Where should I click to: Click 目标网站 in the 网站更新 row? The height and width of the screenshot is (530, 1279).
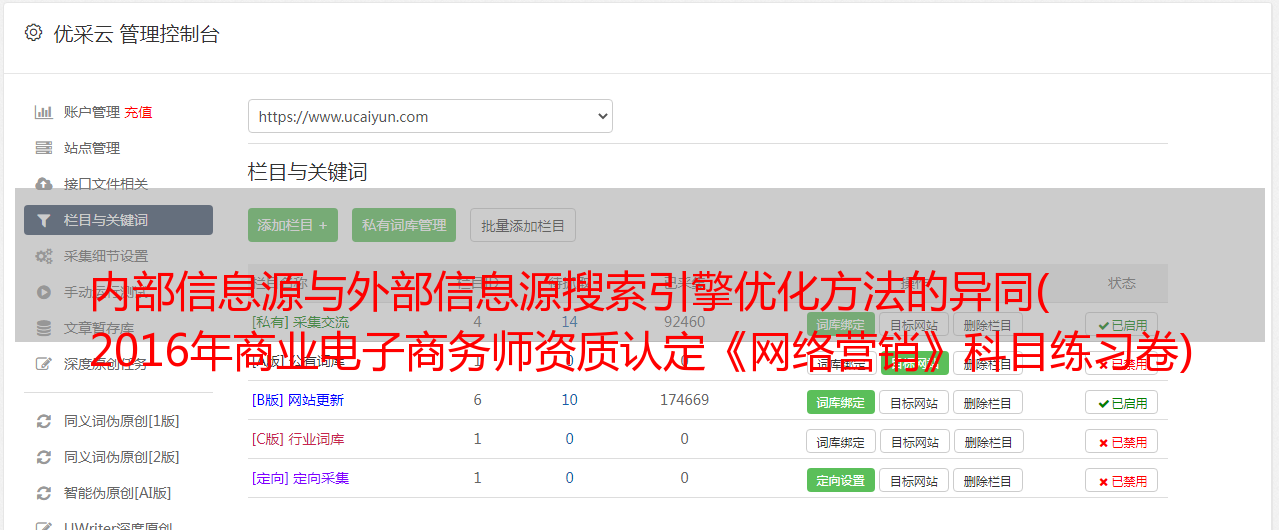pyautogui.click(x=914, y=402)
